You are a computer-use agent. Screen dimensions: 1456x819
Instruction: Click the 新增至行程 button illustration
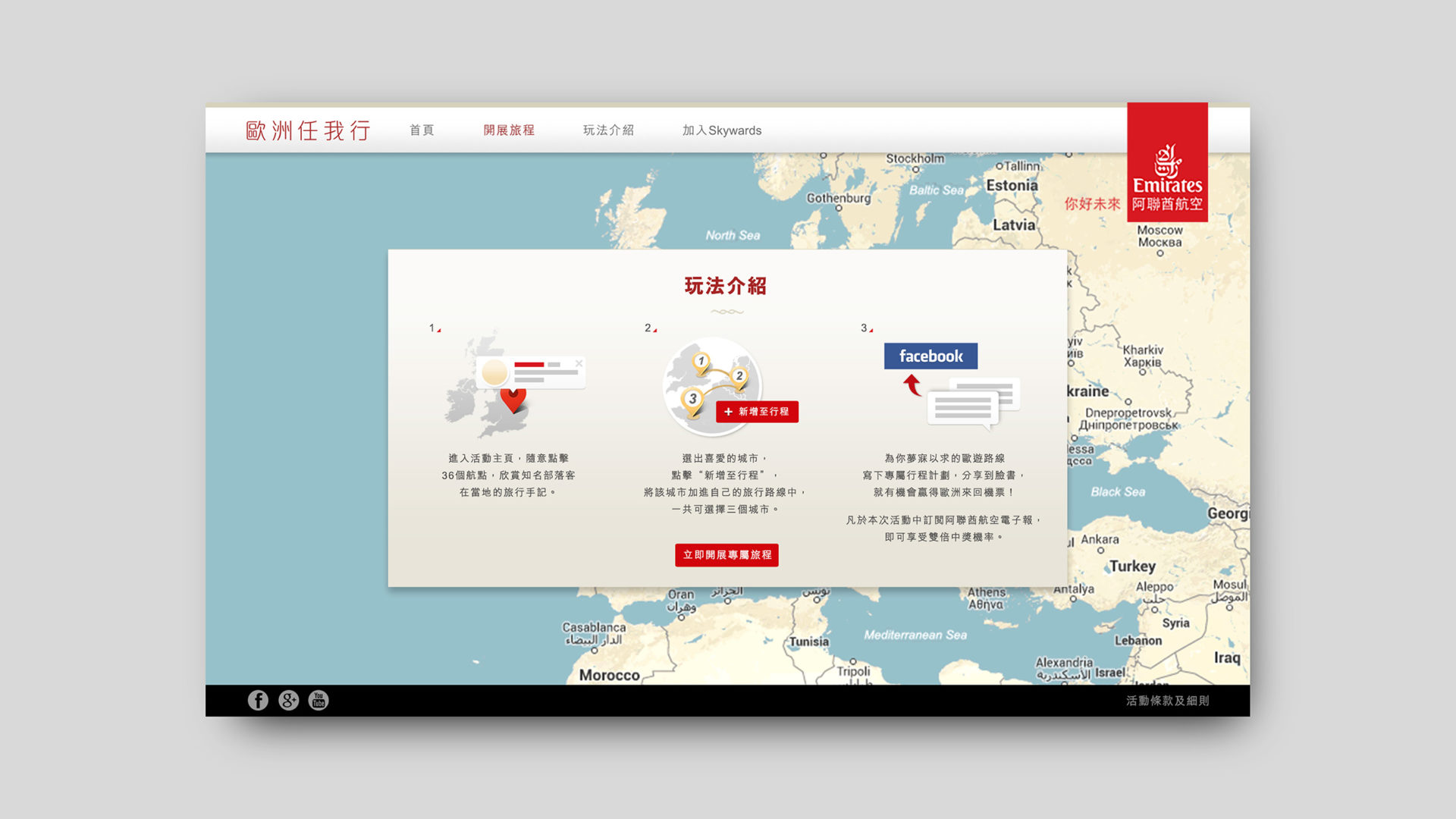757,412
